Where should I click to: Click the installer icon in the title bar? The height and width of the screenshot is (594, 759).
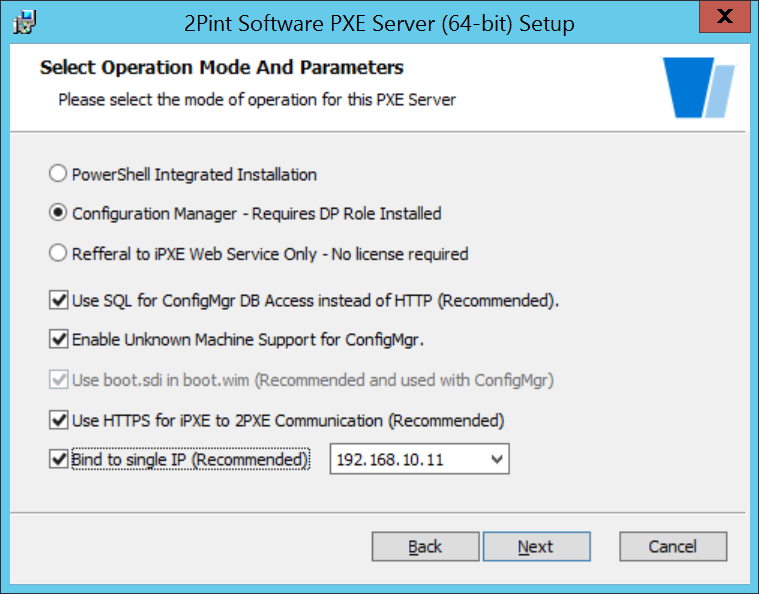click(24, 23)
